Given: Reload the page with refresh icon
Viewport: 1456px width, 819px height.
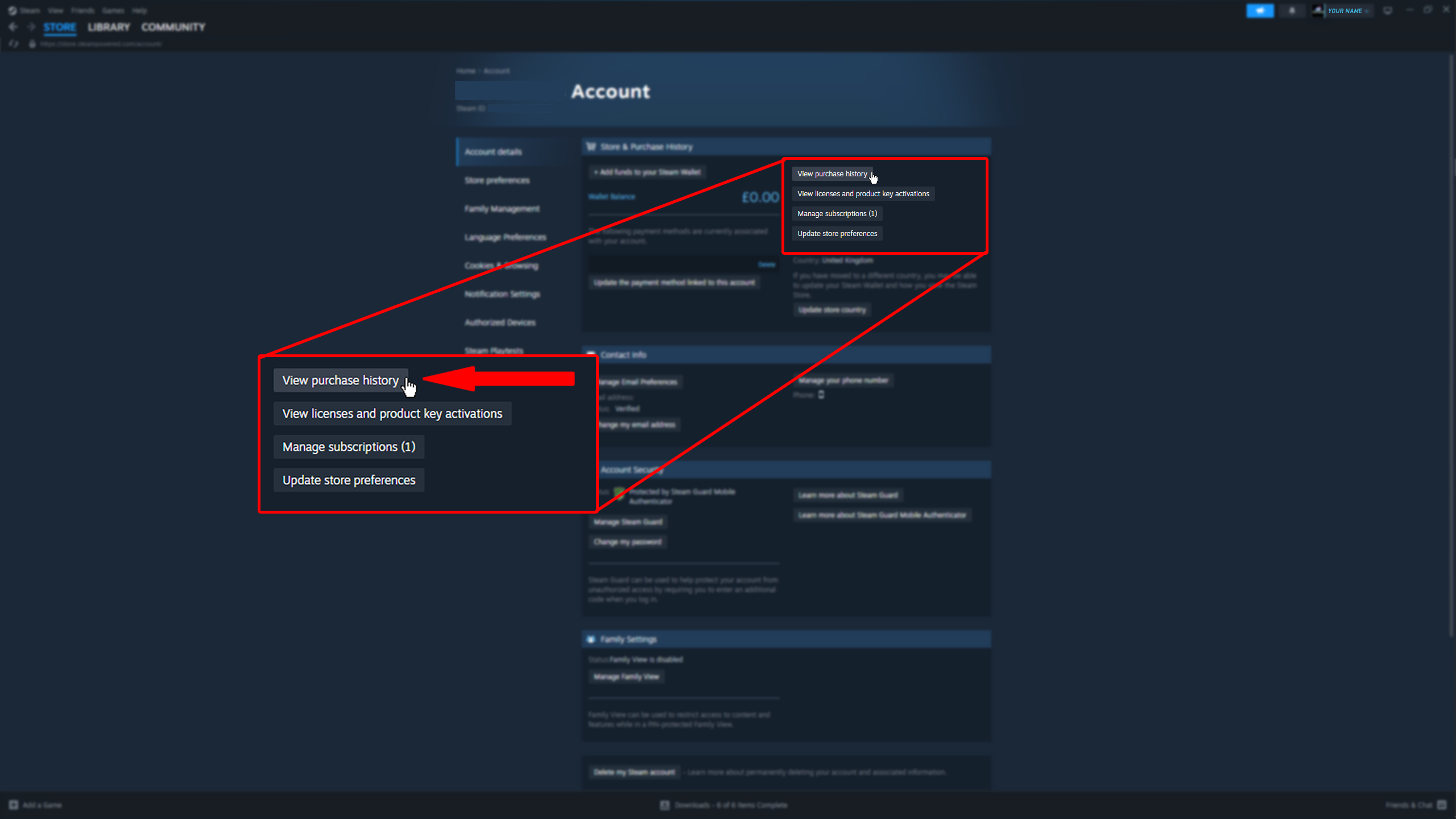Looking at the screenshot, I should tap(14, 44).
